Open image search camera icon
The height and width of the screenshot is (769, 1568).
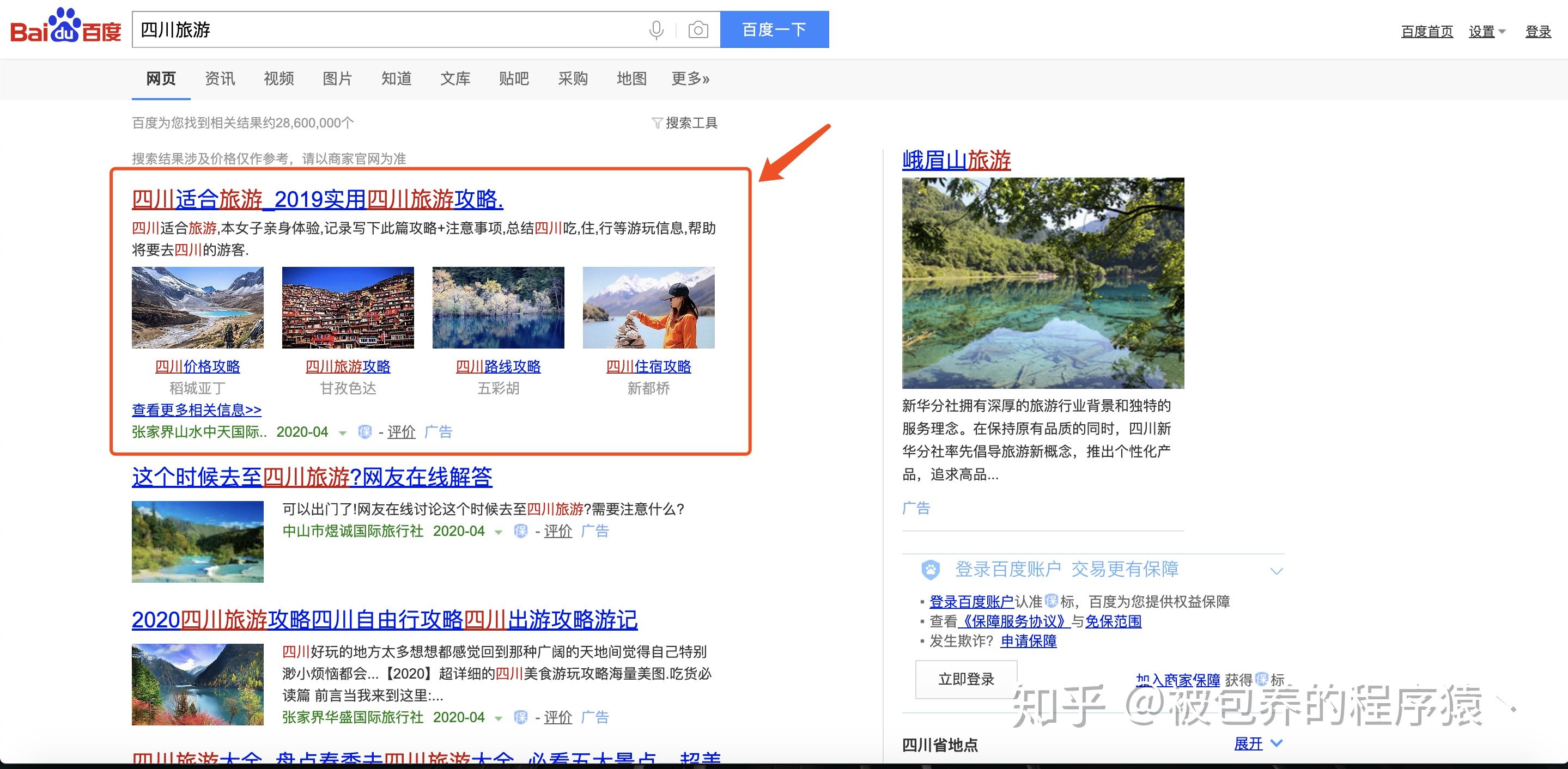click(x=698, y=30)
